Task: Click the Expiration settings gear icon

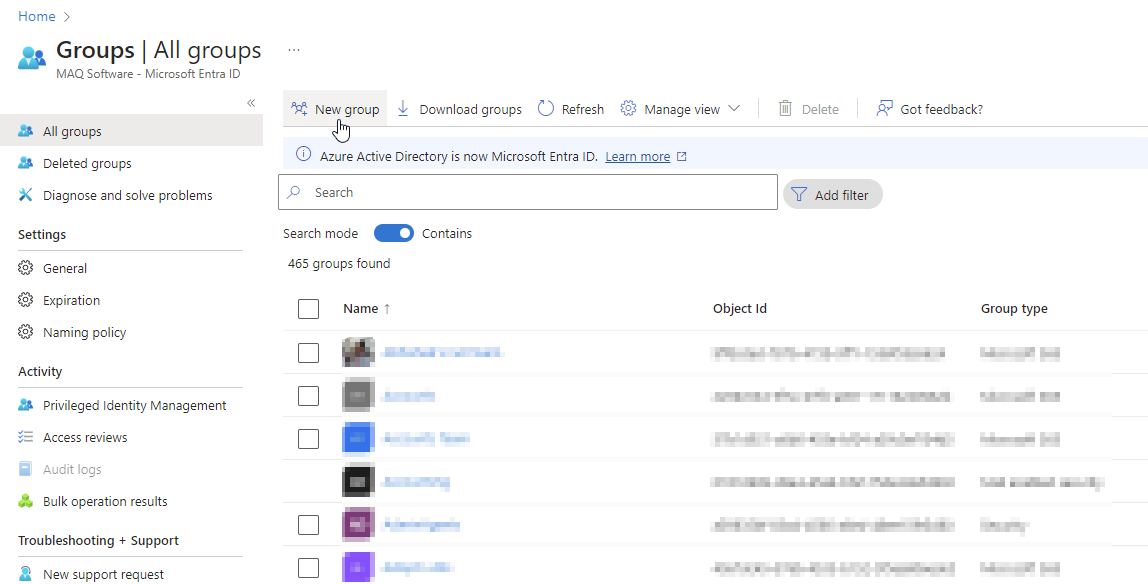Action: pyautogui.click(x=26, y=300)
